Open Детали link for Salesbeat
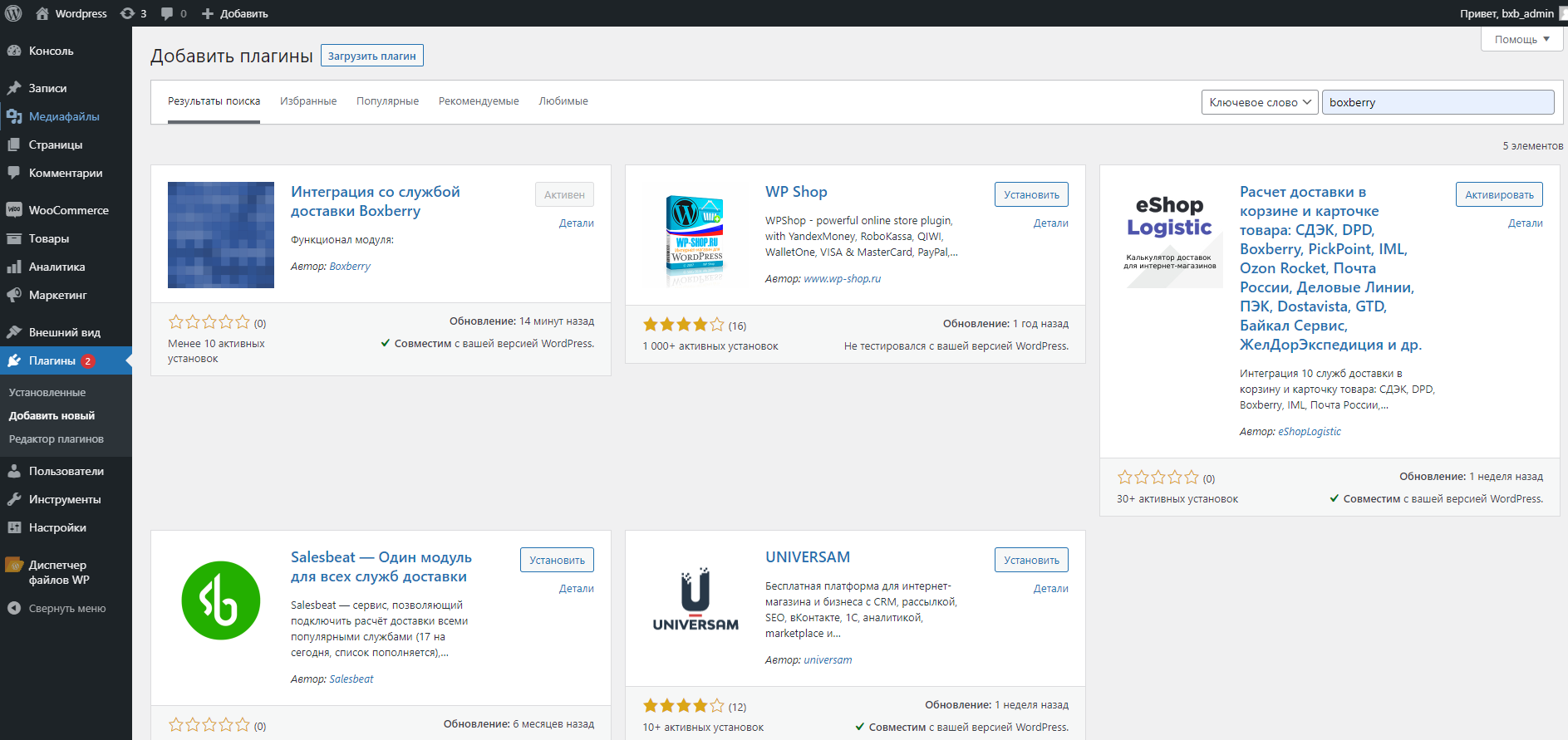The width and height of the screenshot is (1568, 740). [x=577, y=589]
